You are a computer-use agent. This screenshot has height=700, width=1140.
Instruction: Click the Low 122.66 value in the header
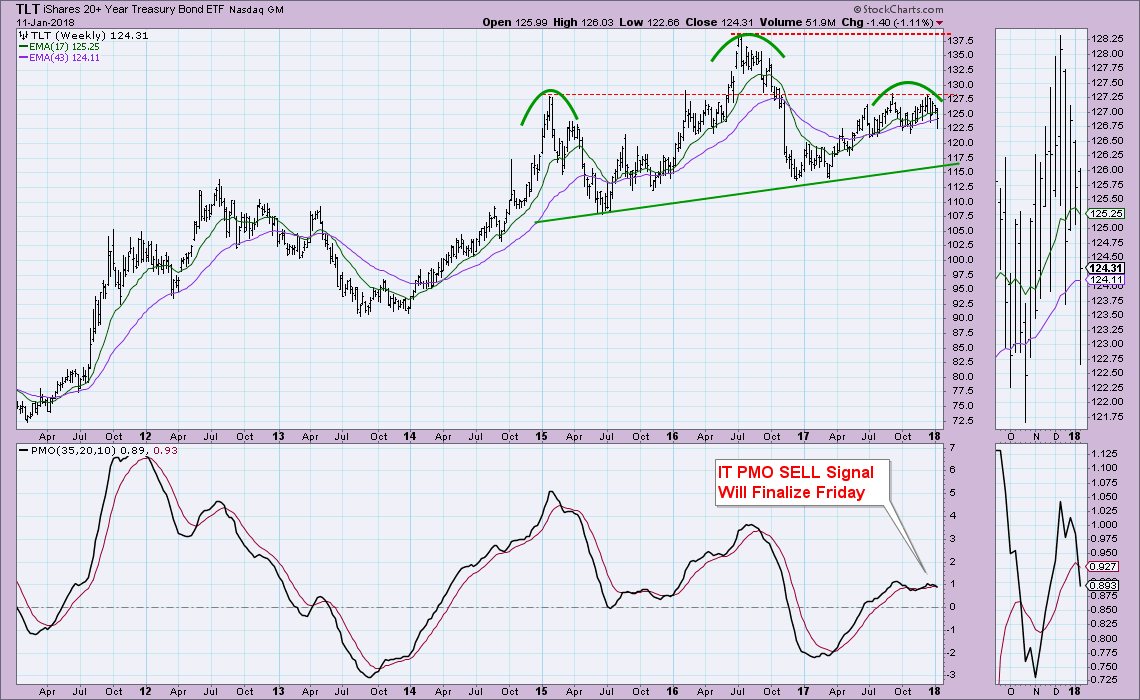point(649,23)
